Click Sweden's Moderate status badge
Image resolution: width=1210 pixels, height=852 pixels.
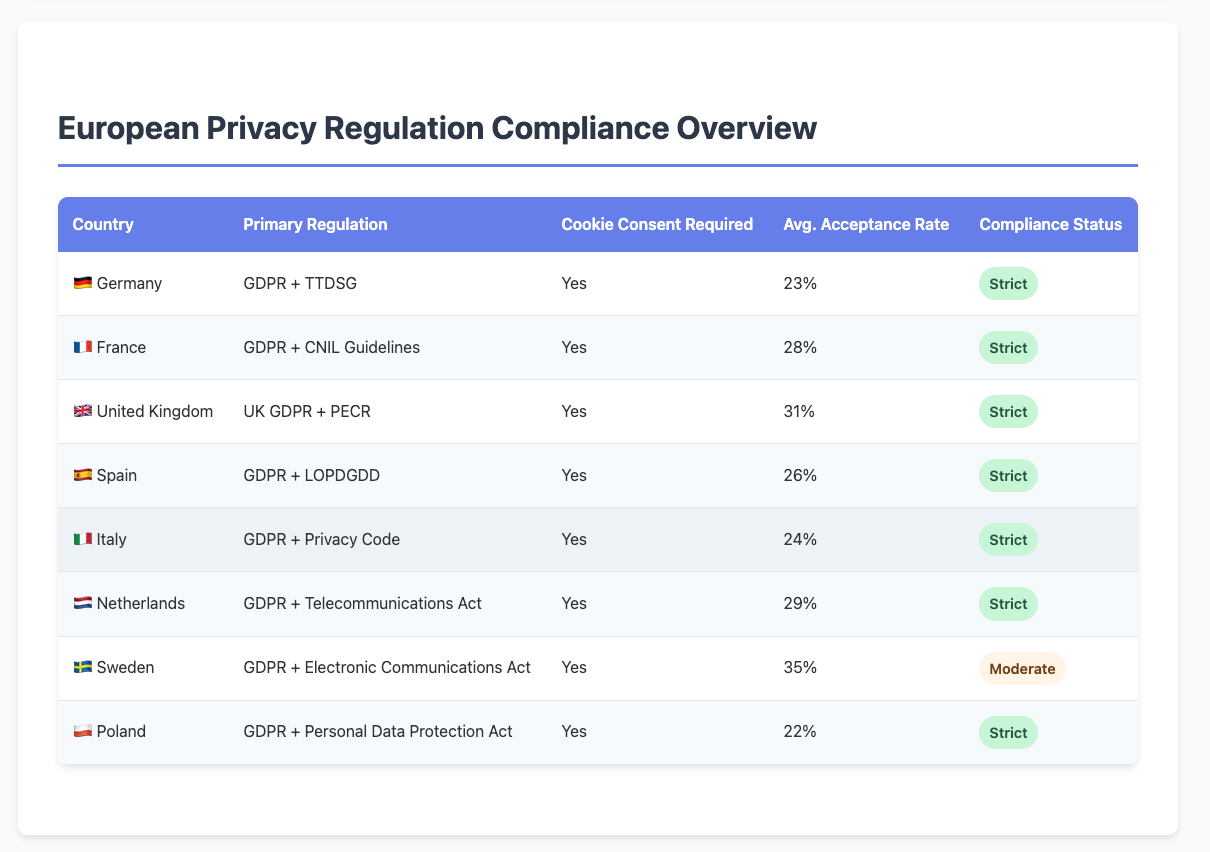pyautogui.click(x=1021, y=668)
